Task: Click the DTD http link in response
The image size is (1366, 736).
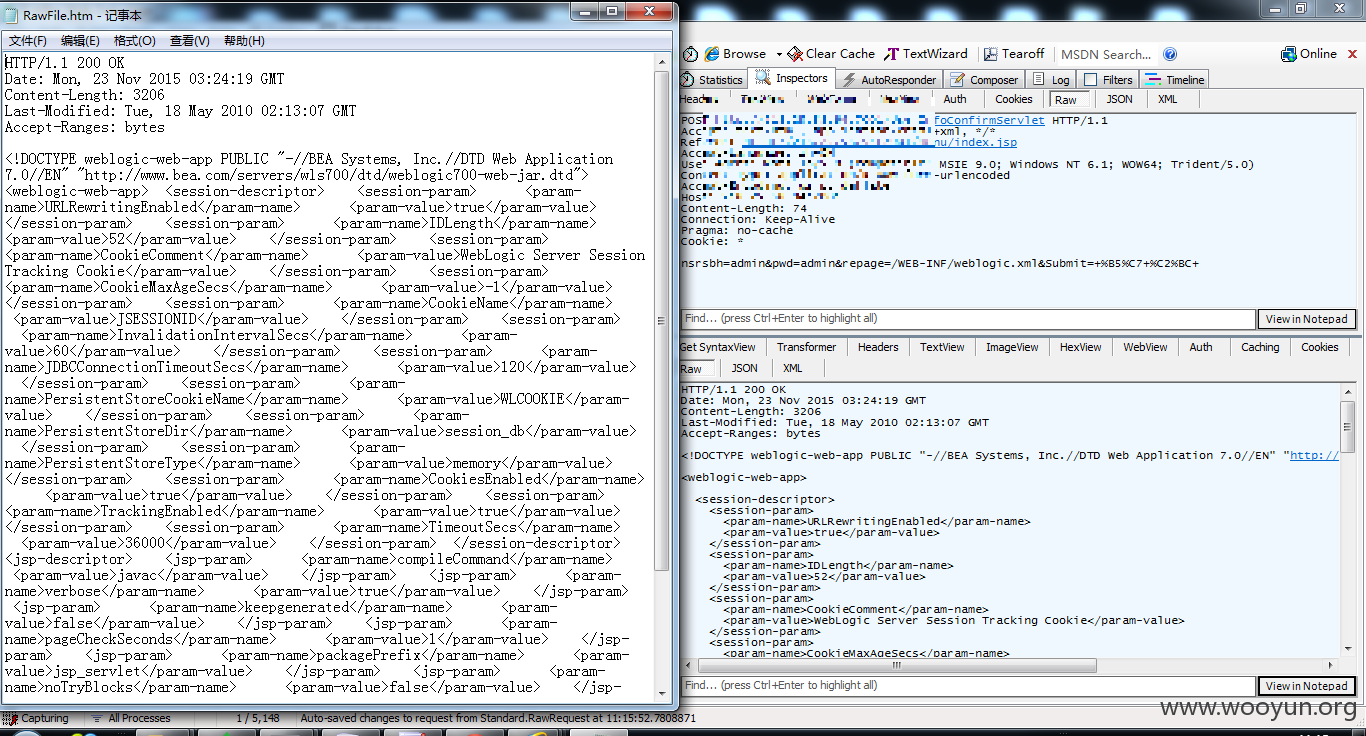Action: click(x=1314, y=455)
